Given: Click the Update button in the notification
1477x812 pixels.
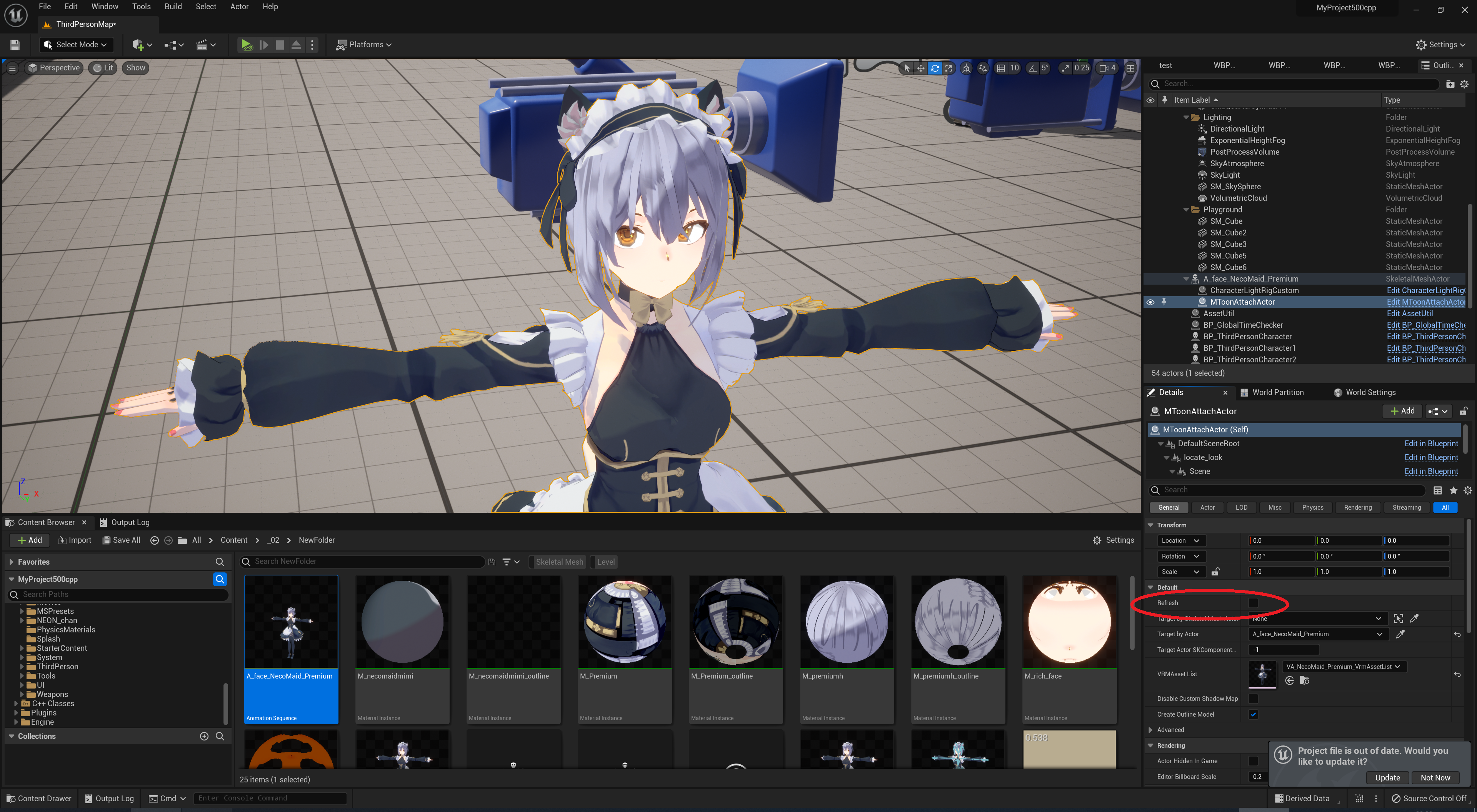Looking at the screenshot, I should point(1387,778).
